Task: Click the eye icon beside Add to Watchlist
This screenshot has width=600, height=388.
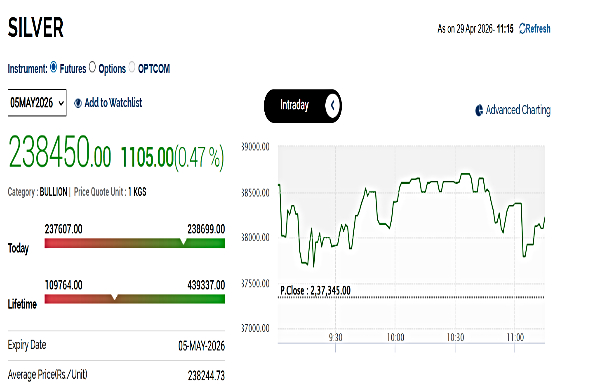Action: pos(78,103)
